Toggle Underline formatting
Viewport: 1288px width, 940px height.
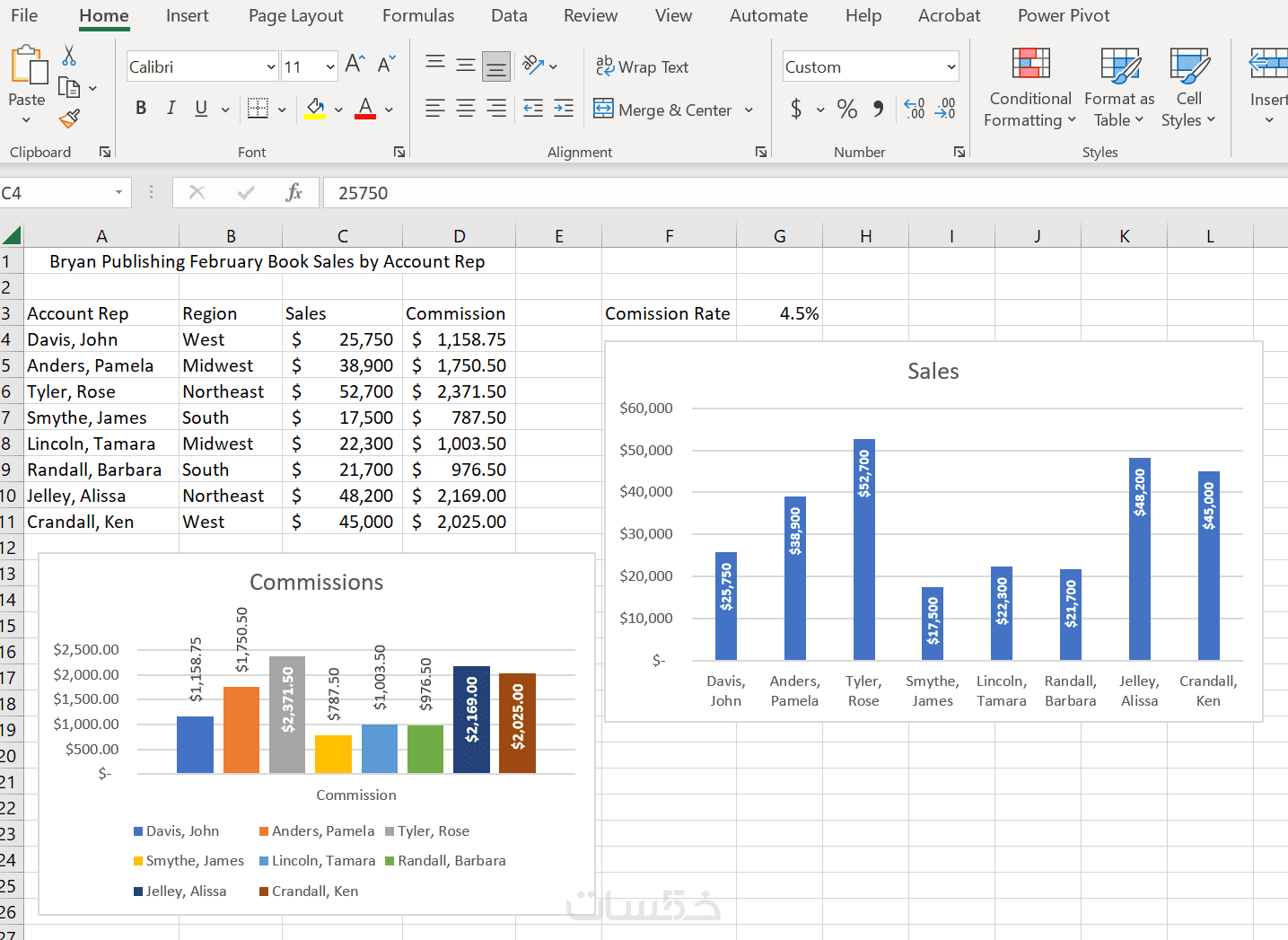click(x=201, y=109)
